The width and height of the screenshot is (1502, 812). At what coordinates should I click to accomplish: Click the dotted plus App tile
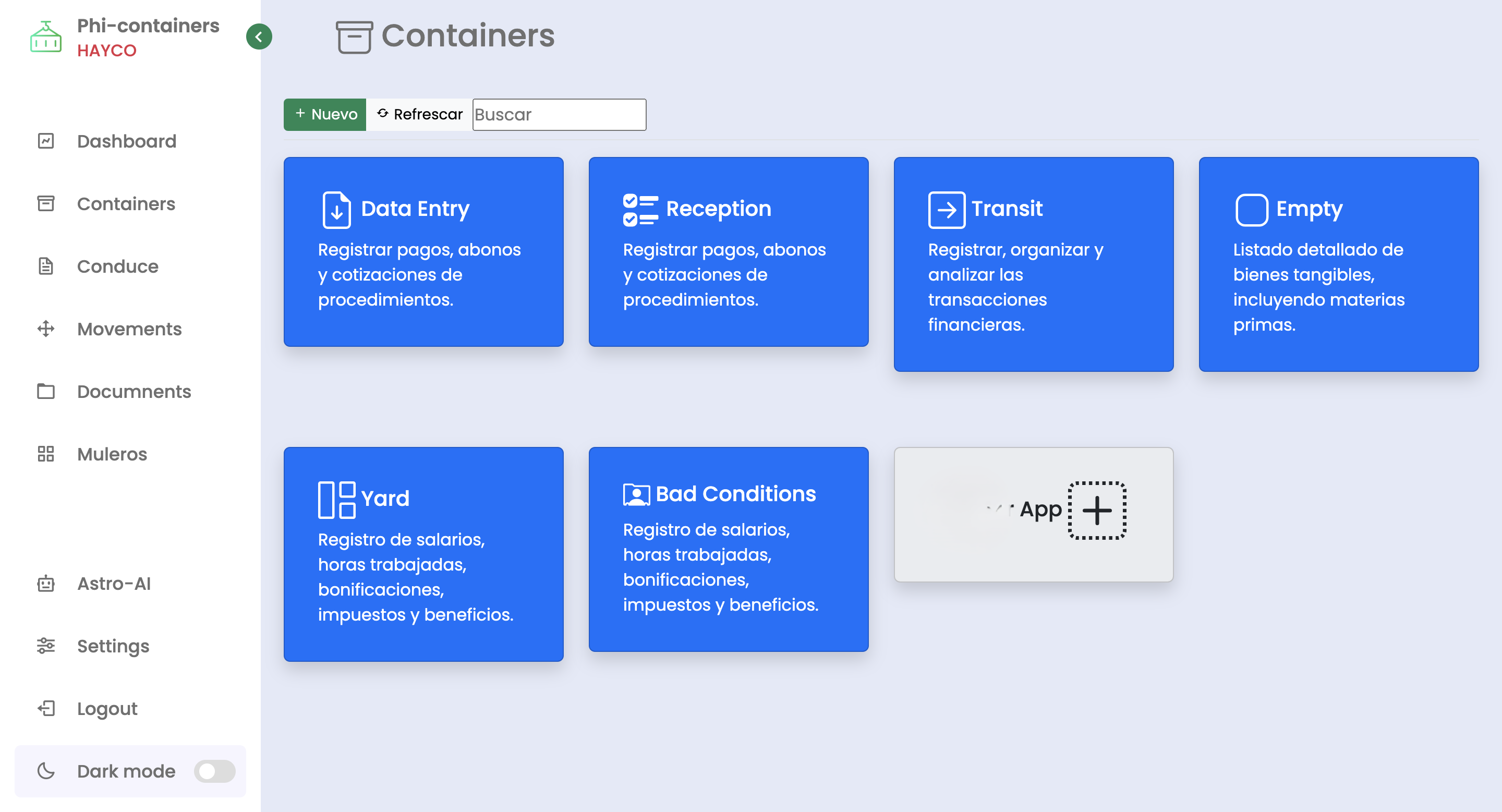click(1096, 511)
